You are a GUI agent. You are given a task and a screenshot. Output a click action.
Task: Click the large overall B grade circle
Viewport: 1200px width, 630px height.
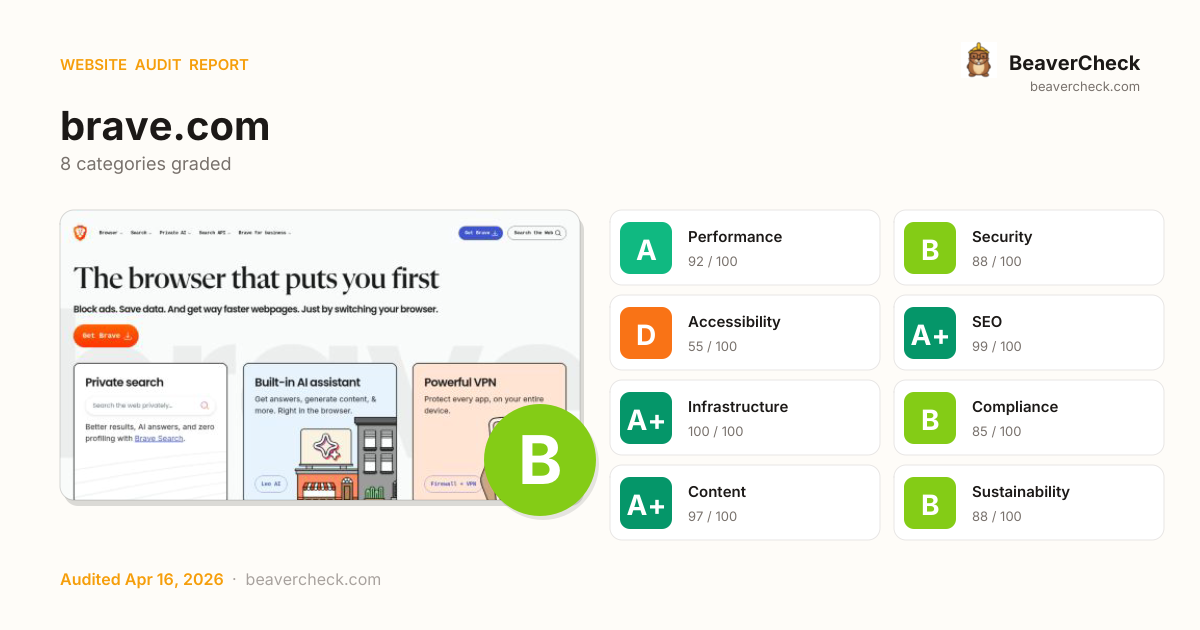539,460
